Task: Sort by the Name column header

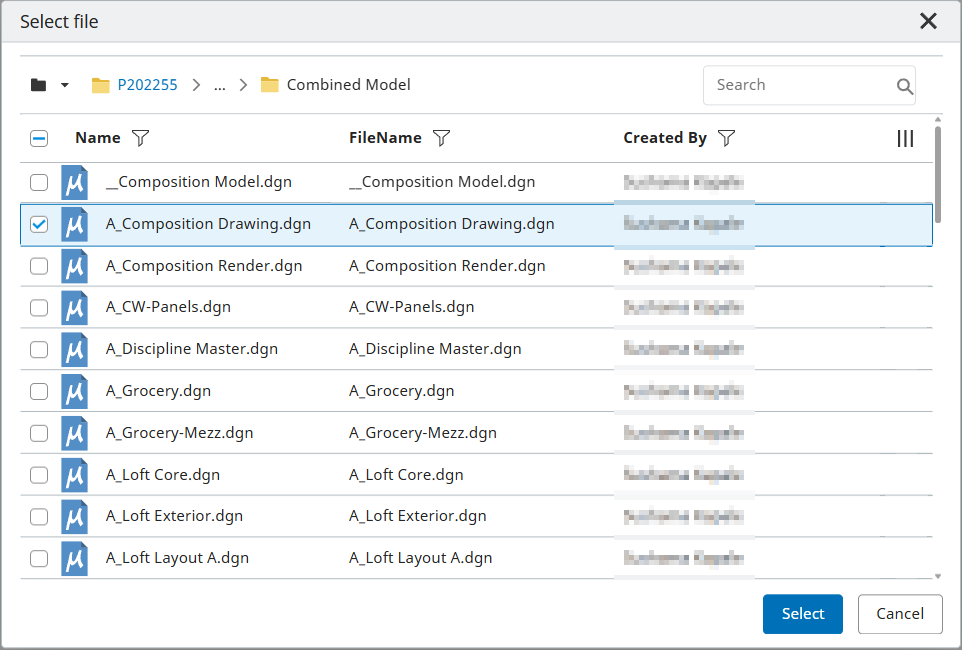Action: pos(97,138)
